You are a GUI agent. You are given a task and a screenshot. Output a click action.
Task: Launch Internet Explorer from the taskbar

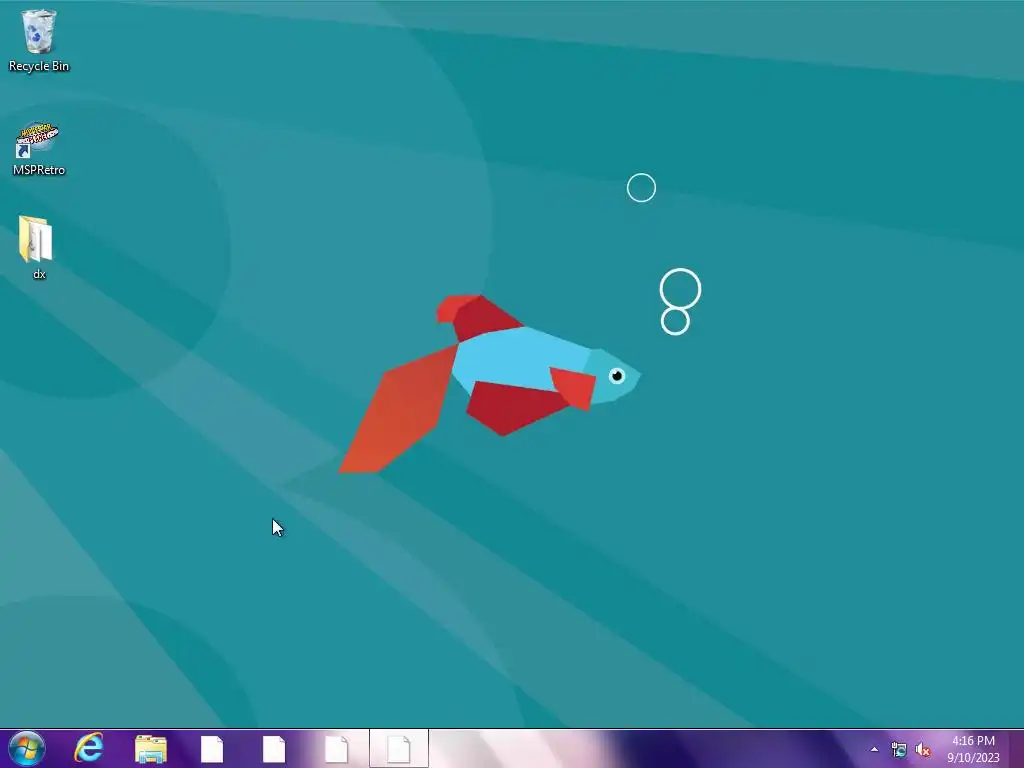pos(89,748)
